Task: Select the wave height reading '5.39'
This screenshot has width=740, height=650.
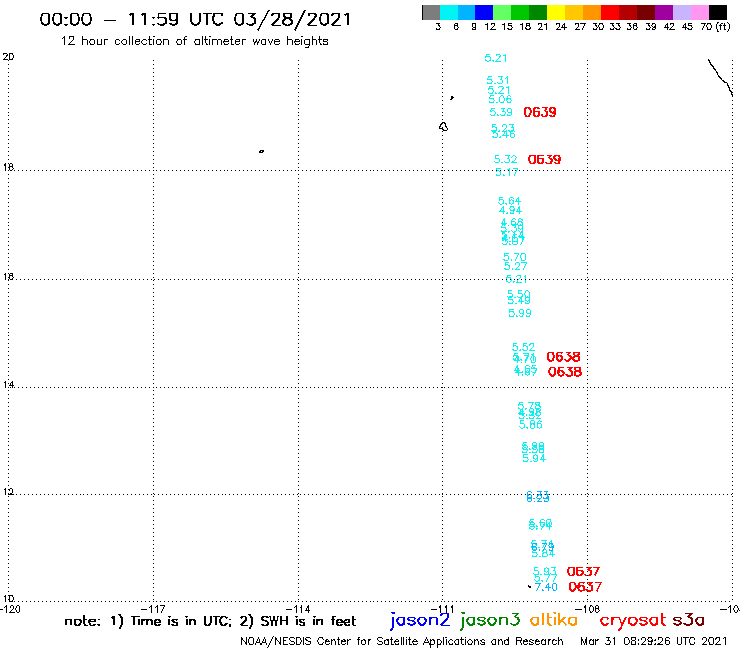Action: pos(501,112)
